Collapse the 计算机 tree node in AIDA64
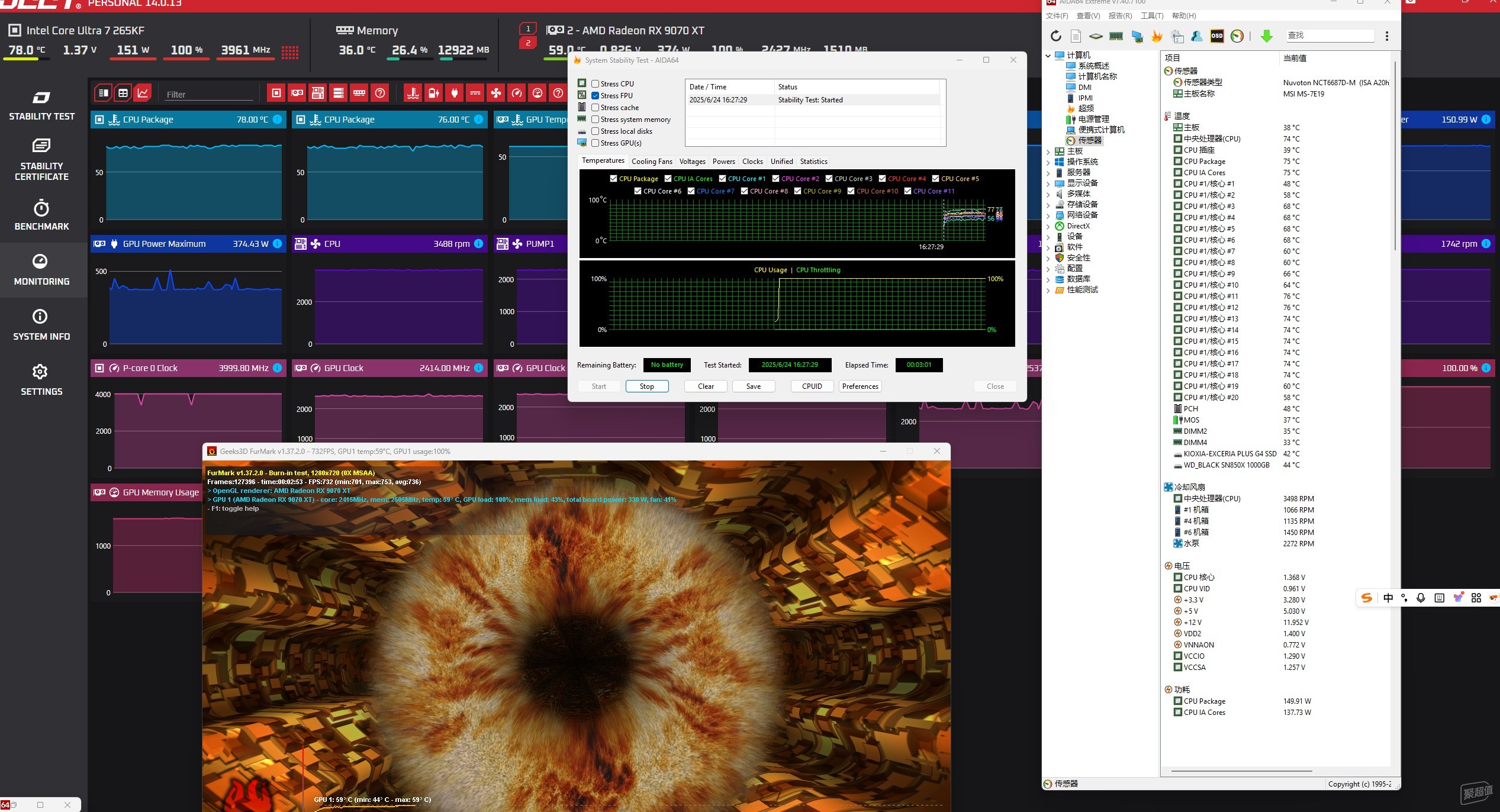Screen dimensions: 1500x812 pyautogui.click(x=1048, y=56)
